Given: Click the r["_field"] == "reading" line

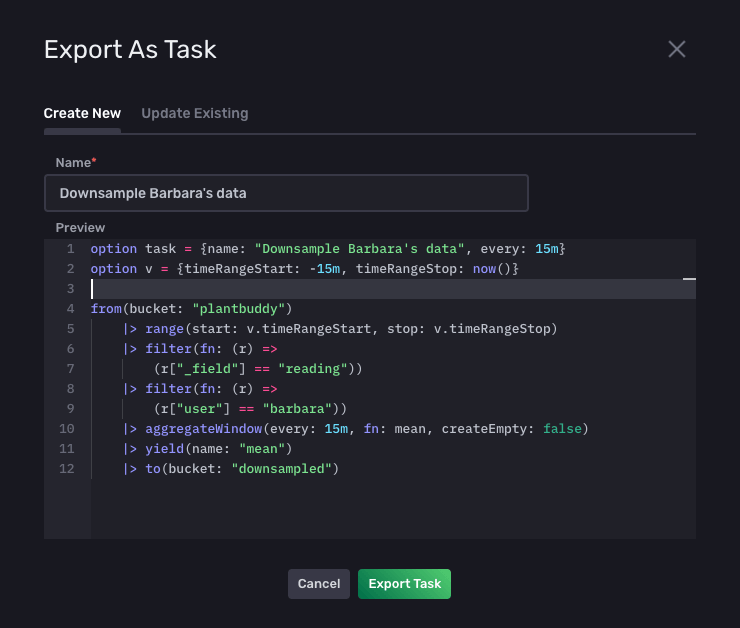Looking at the screenshot, I should pyautogui.click(x=258, y=368).
